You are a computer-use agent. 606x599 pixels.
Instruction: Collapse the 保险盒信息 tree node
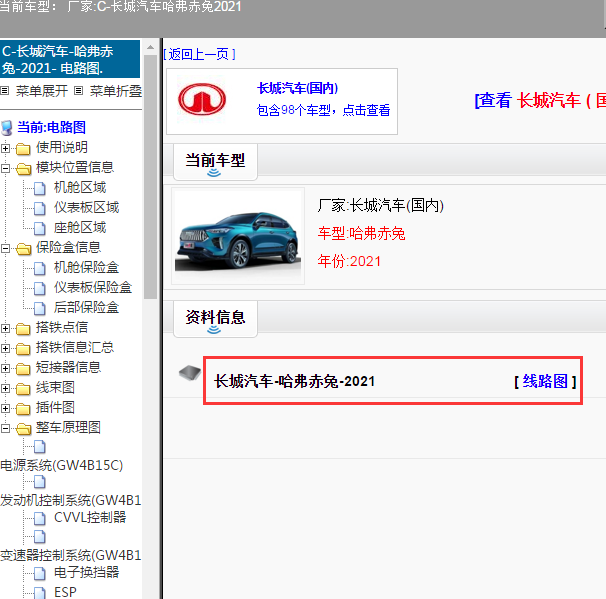pyautogui.click(x=5, y=248)
